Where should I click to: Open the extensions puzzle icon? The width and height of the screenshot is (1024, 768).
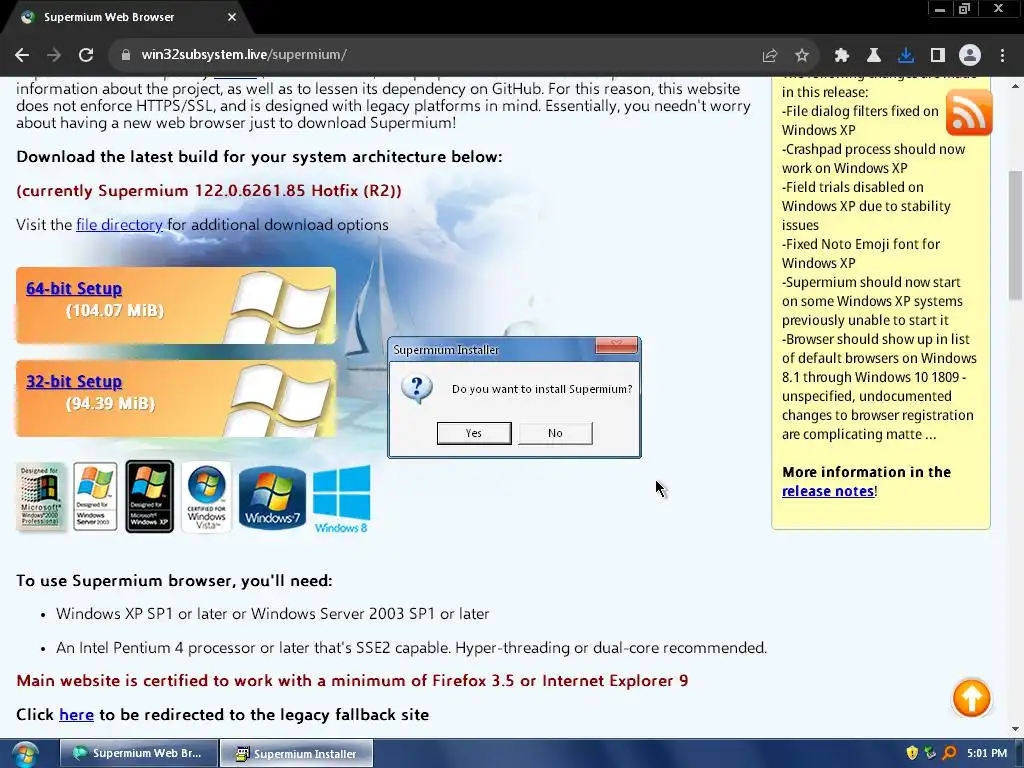click(x=841, y=56)
